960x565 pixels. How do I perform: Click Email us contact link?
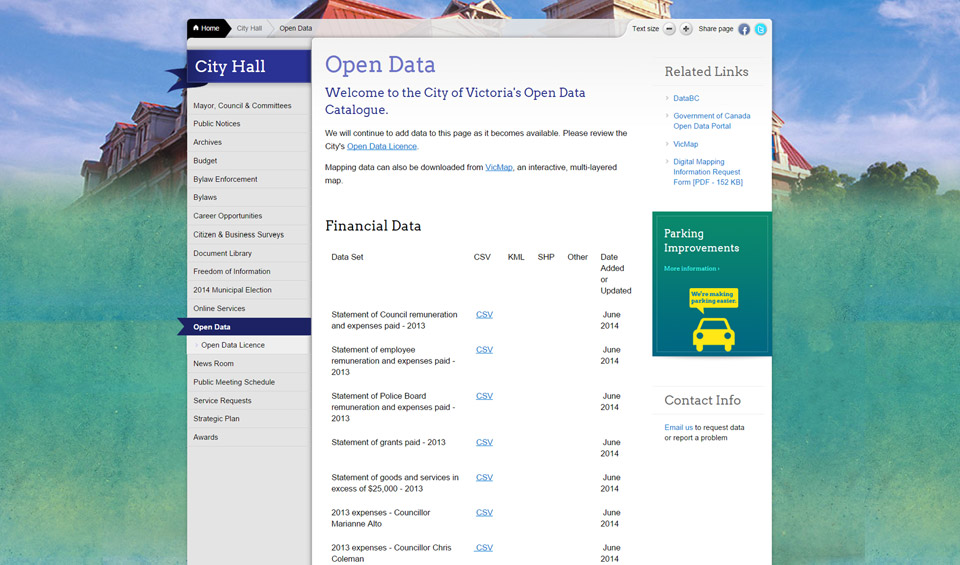tap(678, 427)
